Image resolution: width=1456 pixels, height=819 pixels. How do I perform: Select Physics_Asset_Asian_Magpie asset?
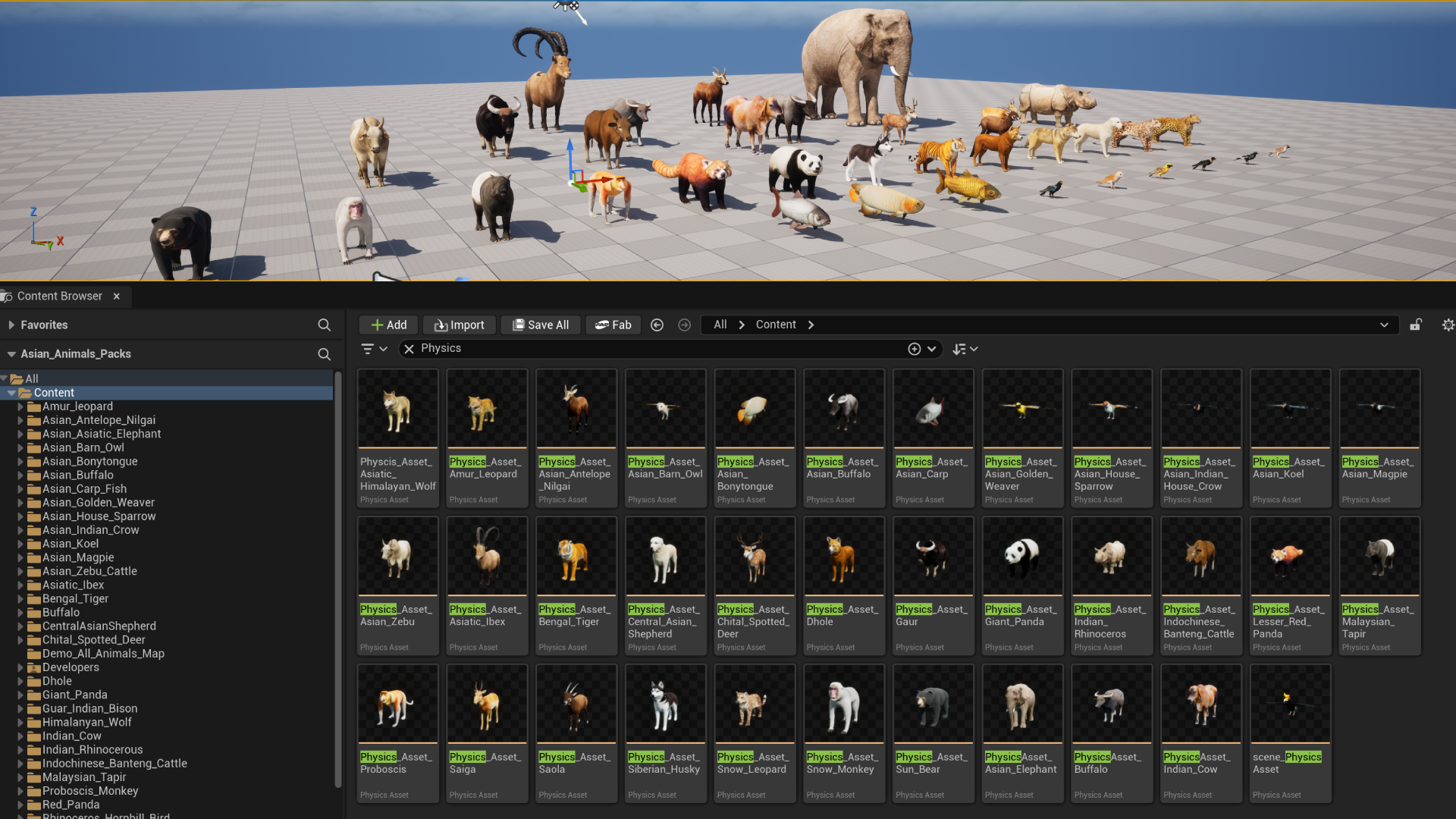point(1380,438)
